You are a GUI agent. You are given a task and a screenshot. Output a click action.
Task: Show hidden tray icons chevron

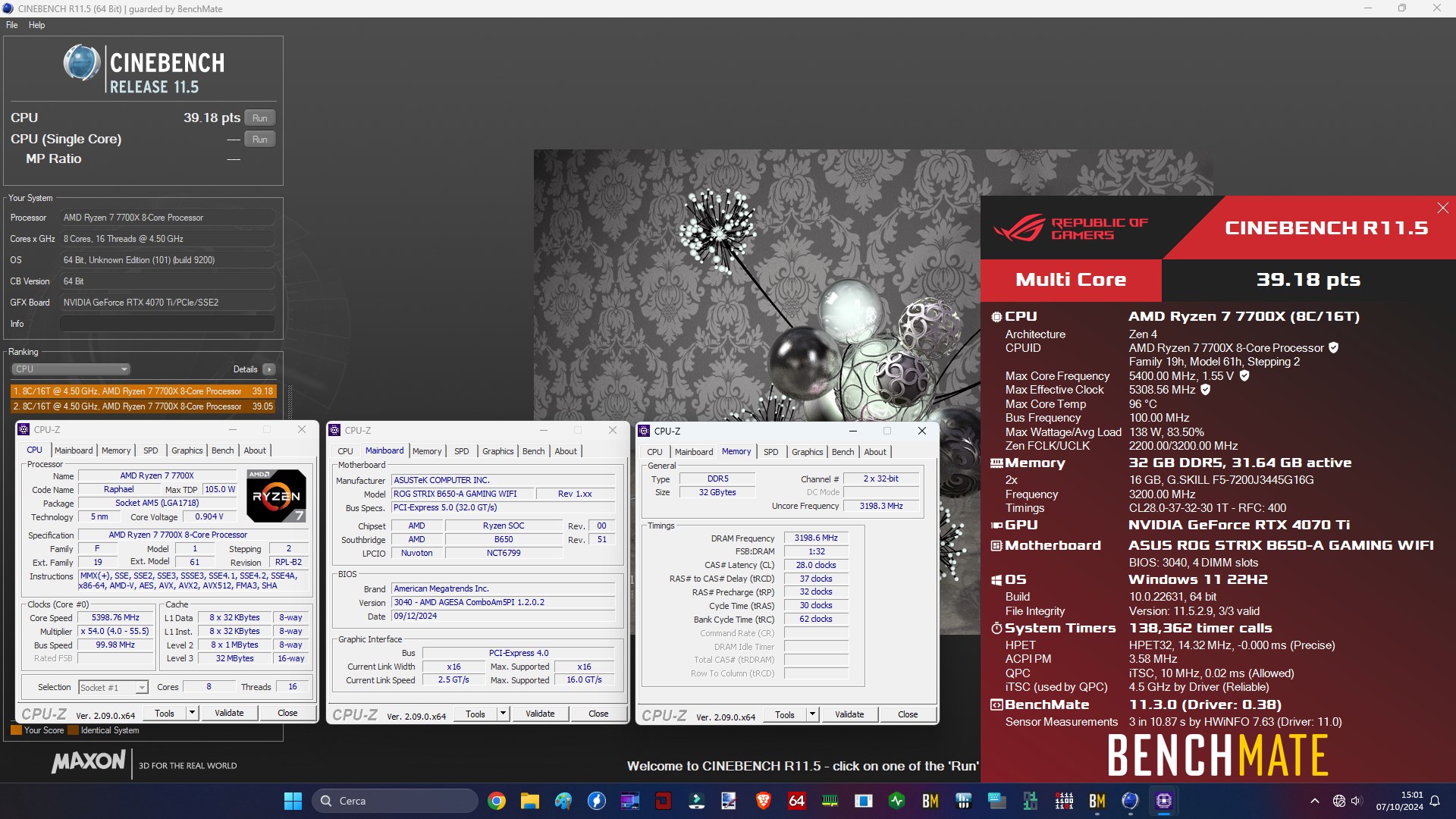1314,801
